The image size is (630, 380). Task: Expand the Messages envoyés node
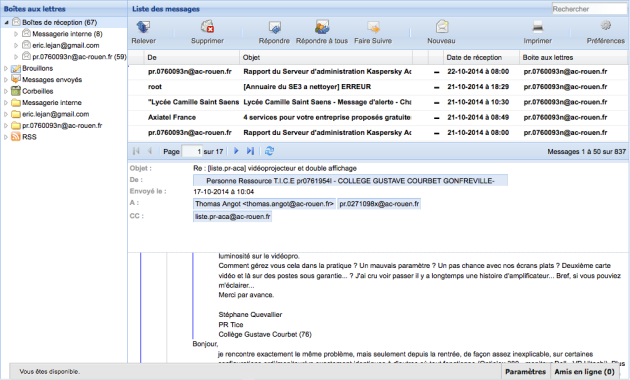pyautogui.click(x=6, y=80)
